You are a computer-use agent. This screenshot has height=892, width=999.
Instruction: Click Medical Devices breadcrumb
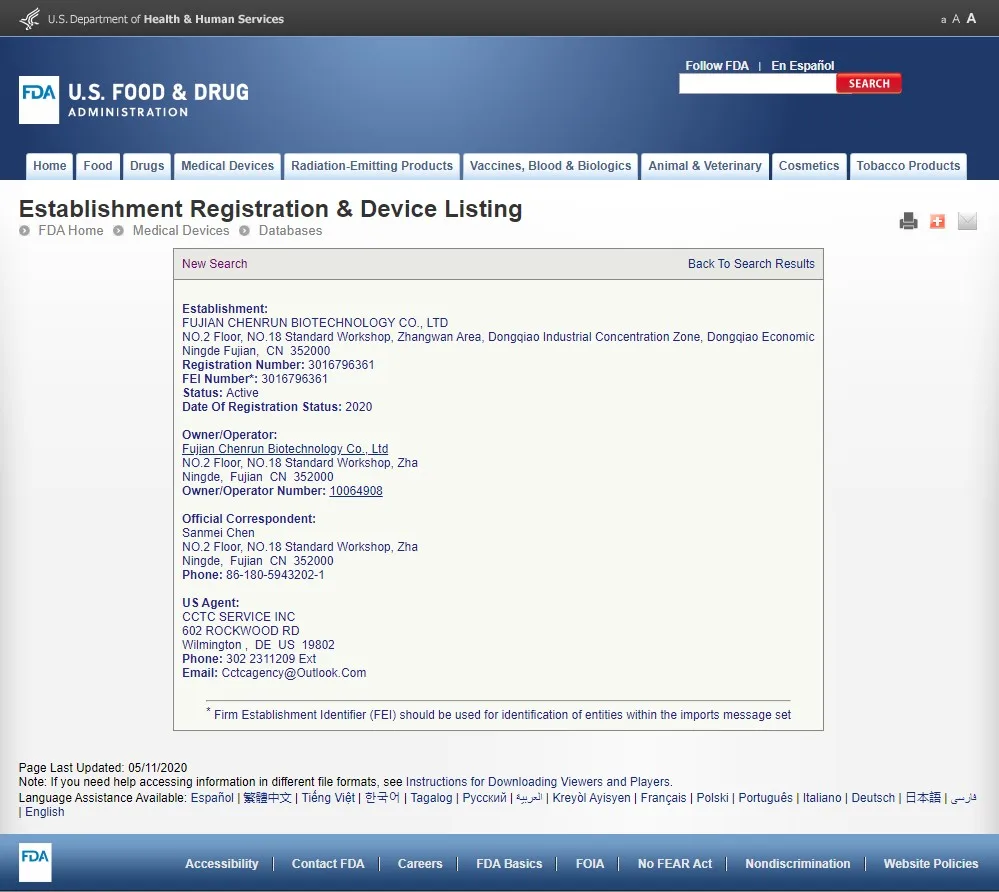[x=181, y=231]
